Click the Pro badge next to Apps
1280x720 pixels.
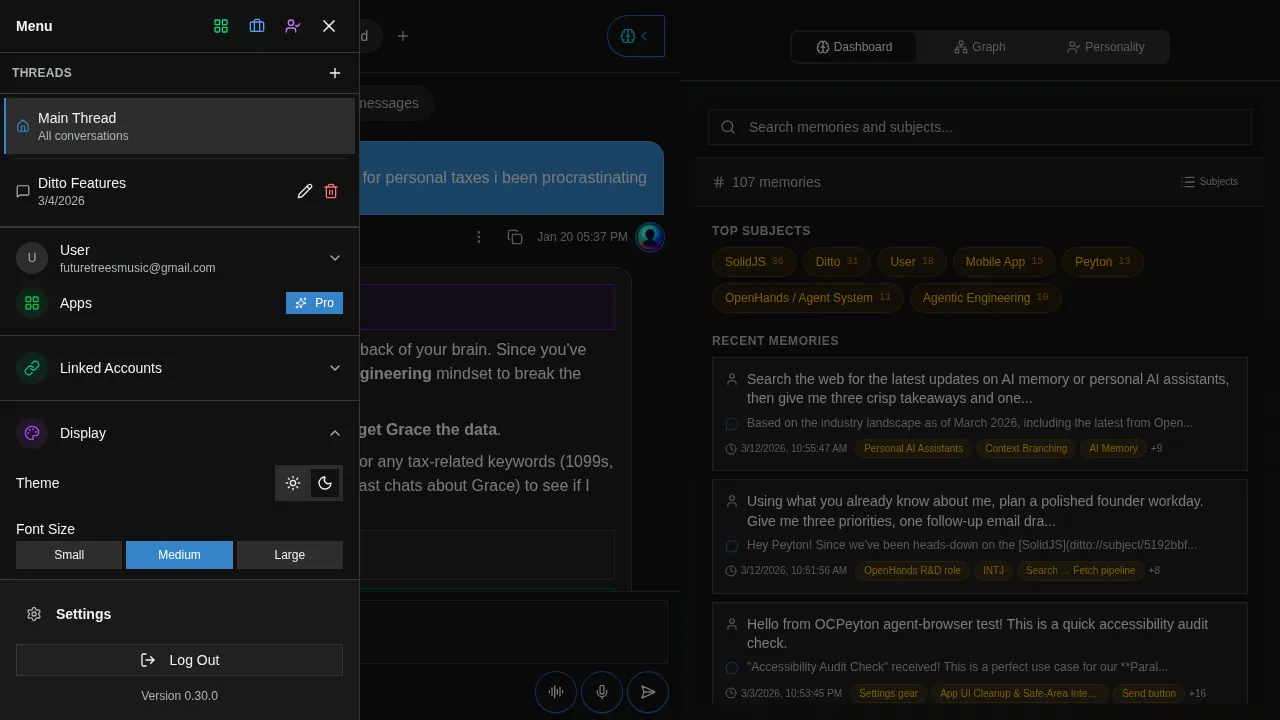pos(314,302)
